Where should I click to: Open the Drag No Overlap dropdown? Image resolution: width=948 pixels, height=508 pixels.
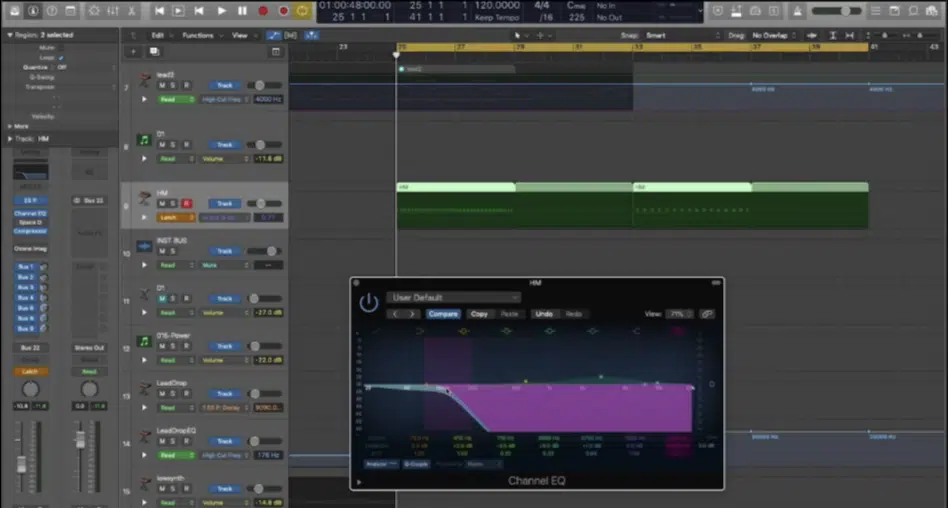coord(772,35)
